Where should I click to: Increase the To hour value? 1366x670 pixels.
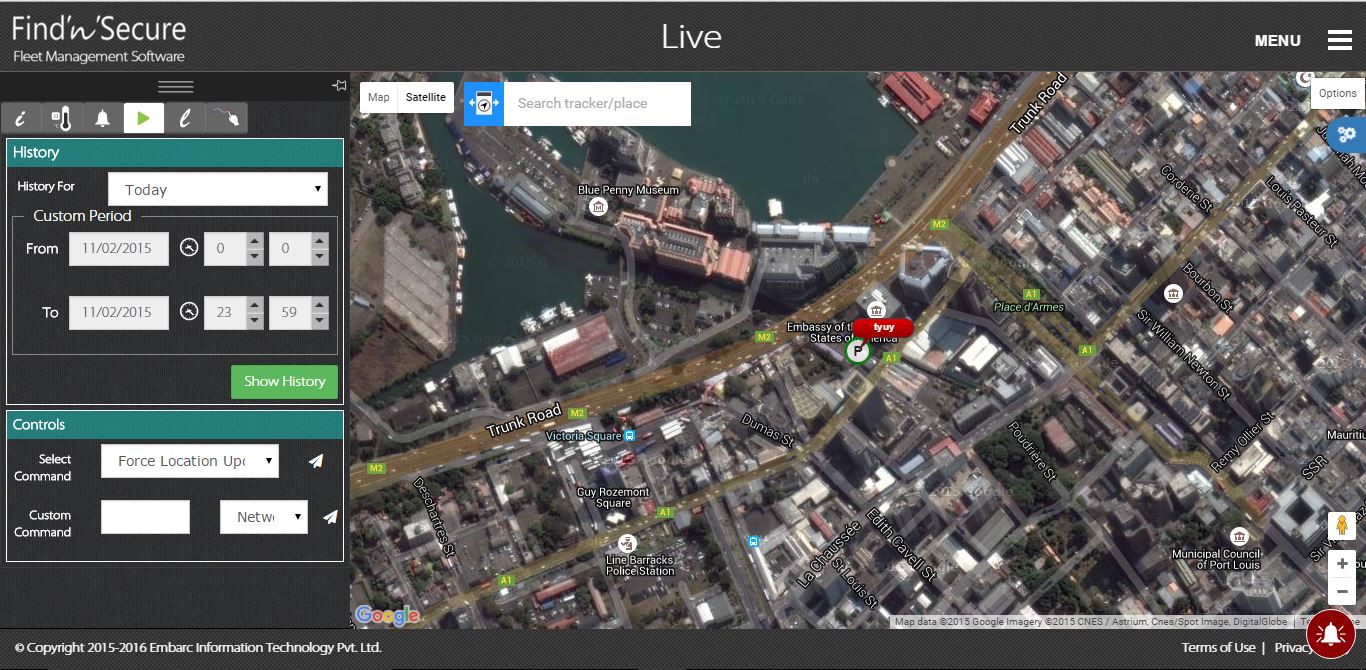(x=255, y=304)
